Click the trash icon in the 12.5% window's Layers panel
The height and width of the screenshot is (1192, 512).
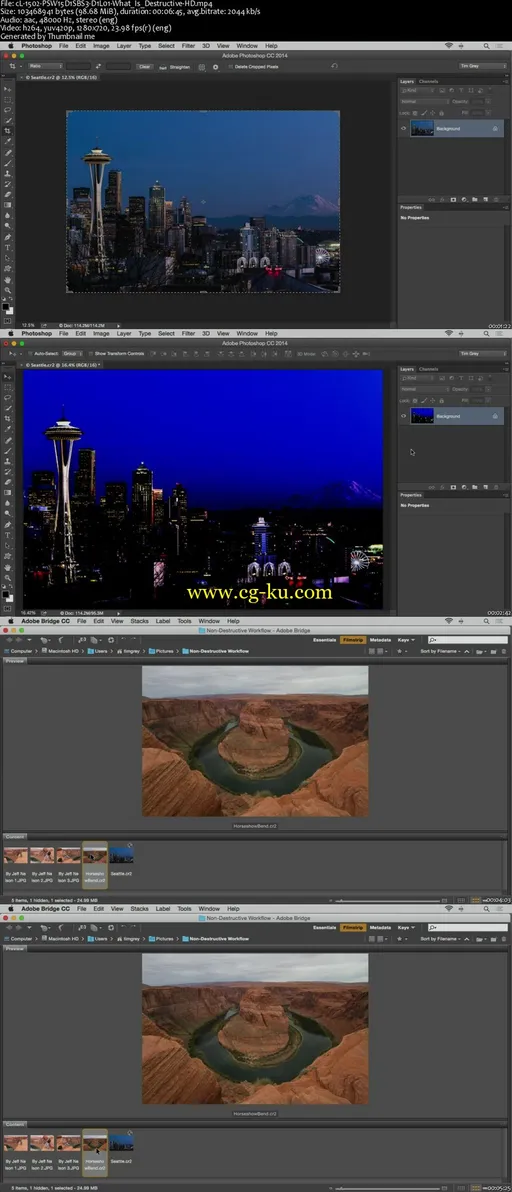coord(495,199)
